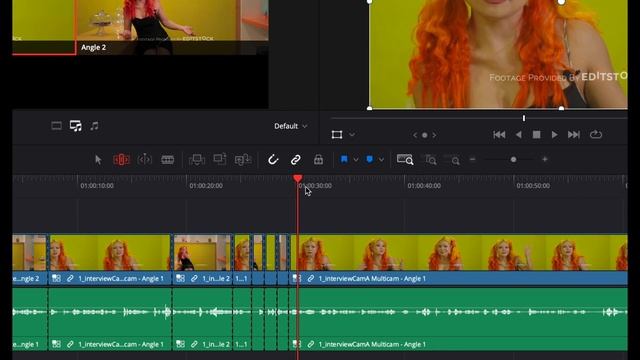Show video-only multicam mode
Viewport: 640px width, 360px height.
[56, 126]
